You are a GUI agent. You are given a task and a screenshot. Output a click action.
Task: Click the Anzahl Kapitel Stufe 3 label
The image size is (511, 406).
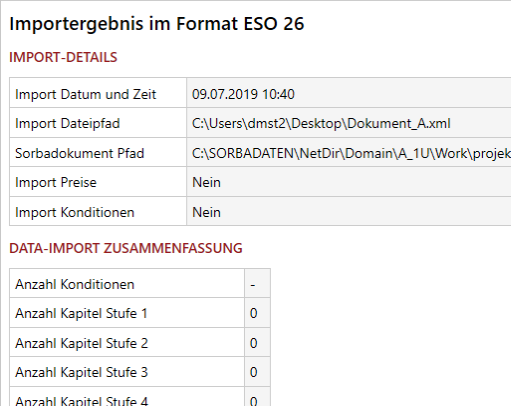click(81, 372)
